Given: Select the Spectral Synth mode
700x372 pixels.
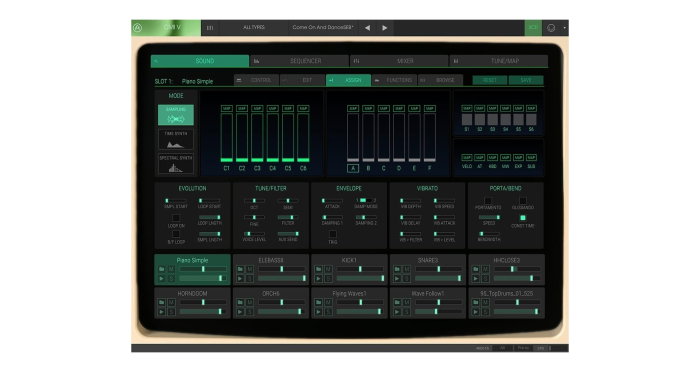Looking at the screenshot, I should [175, 164].
